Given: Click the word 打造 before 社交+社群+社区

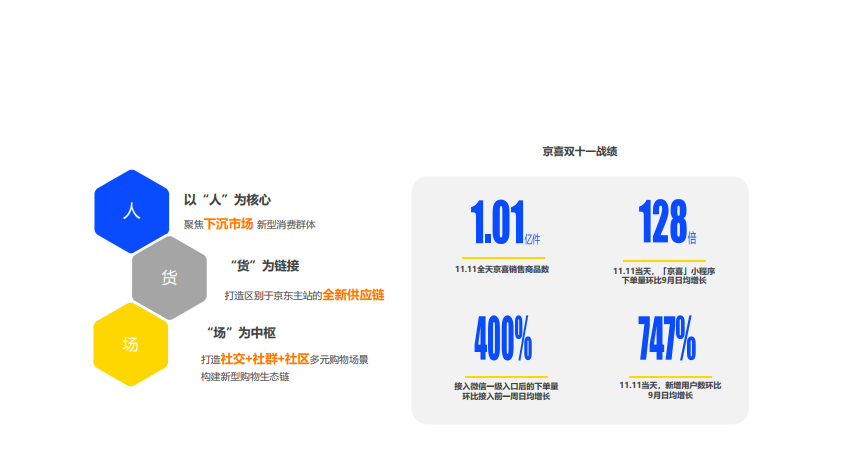Looking at the screenshot, I should (210, 360).
